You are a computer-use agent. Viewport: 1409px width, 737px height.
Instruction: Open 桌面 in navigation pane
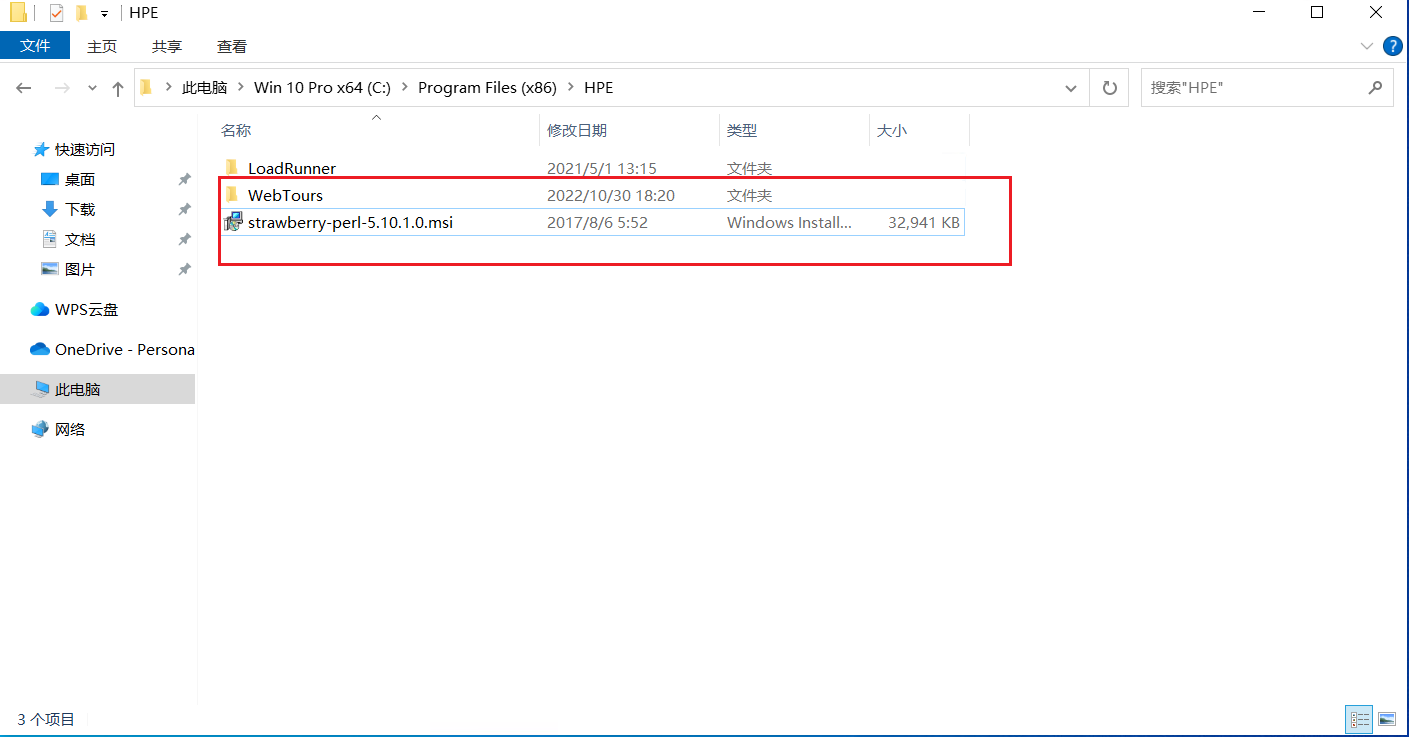(80, 179)
